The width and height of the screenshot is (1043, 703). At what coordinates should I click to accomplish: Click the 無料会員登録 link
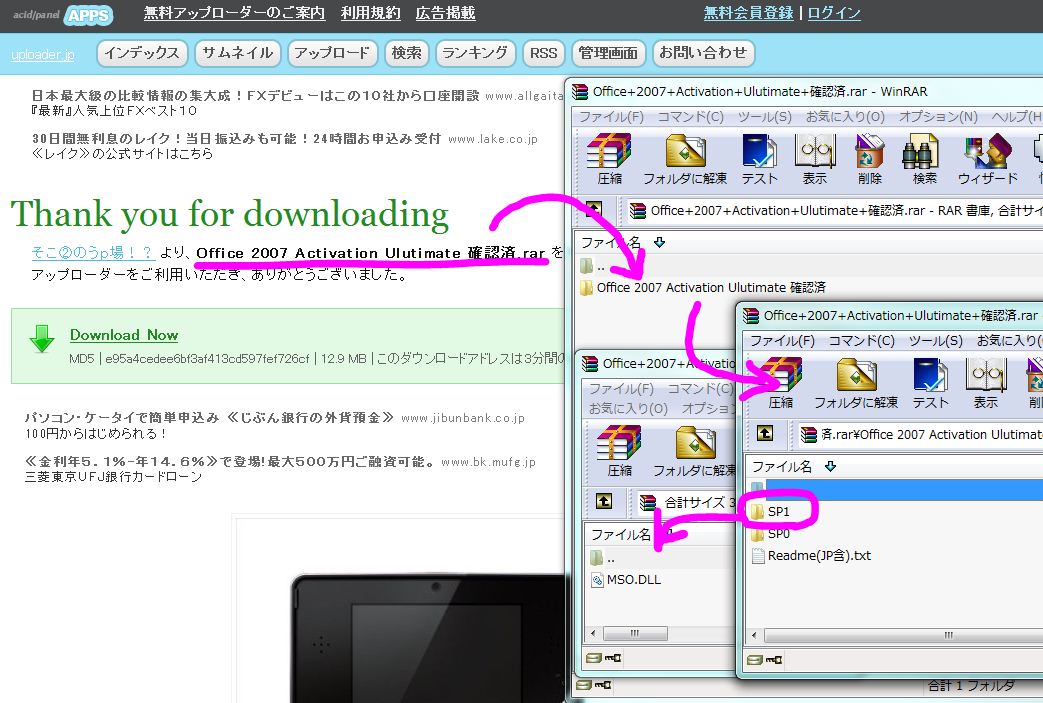[748, 13]
